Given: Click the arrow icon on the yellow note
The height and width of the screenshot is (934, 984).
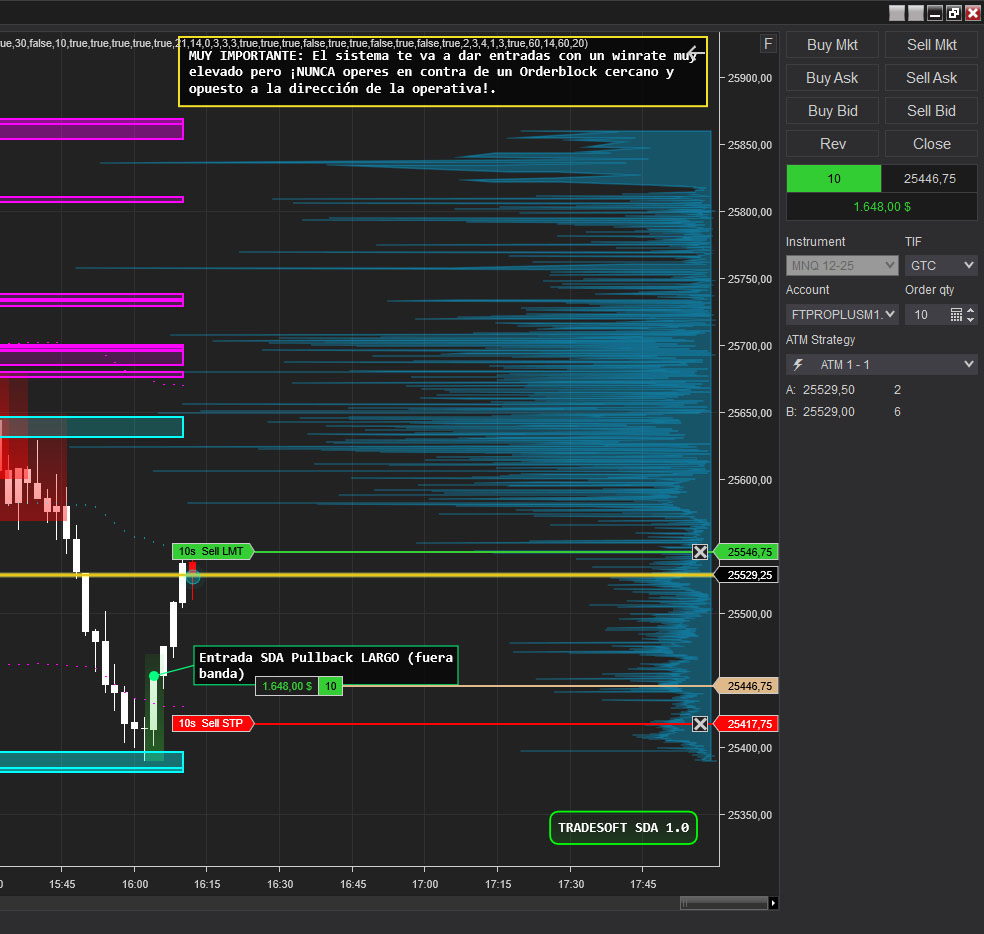Looking at the screenshot, I should coord(695,53).
